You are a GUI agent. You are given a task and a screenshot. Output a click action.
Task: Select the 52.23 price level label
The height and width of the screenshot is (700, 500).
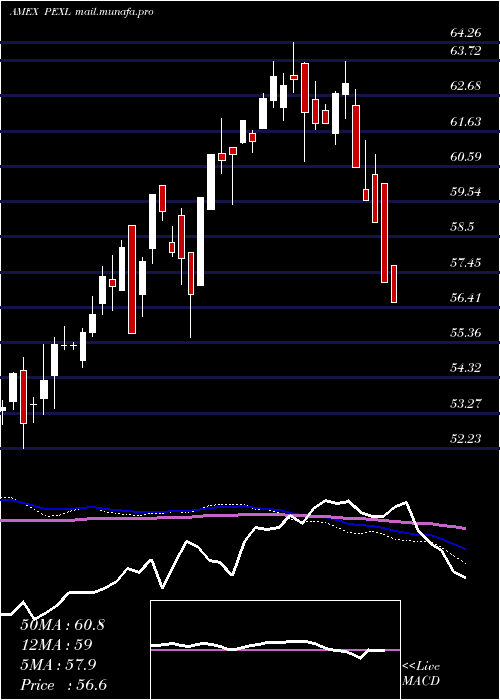(466, 439)
